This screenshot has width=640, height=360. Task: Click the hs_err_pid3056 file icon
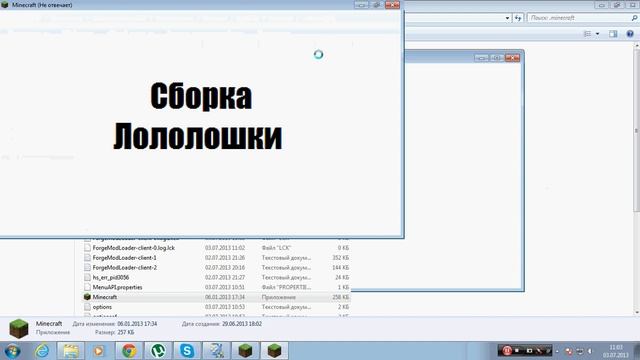click(87, 277)
